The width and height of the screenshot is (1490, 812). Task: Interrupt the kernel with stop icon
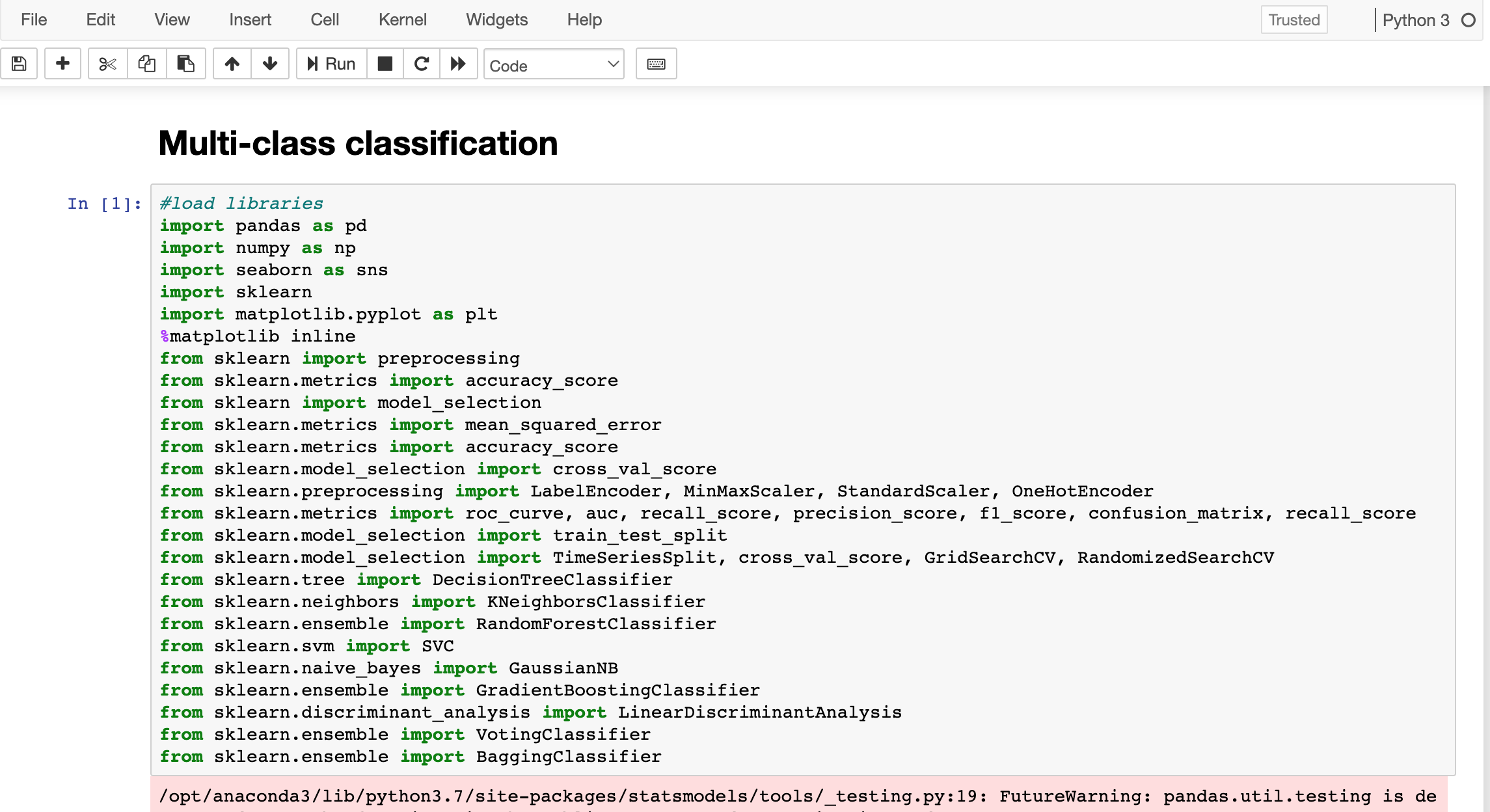[385, 64]
